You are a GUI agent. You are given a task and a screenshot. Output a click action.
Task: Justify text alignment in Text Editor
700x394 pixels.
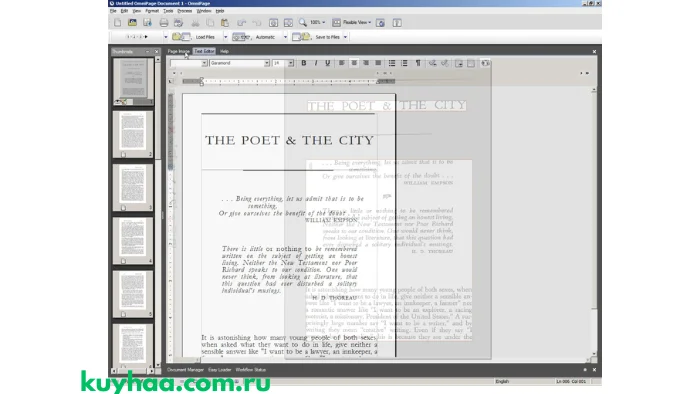(378, 63)
